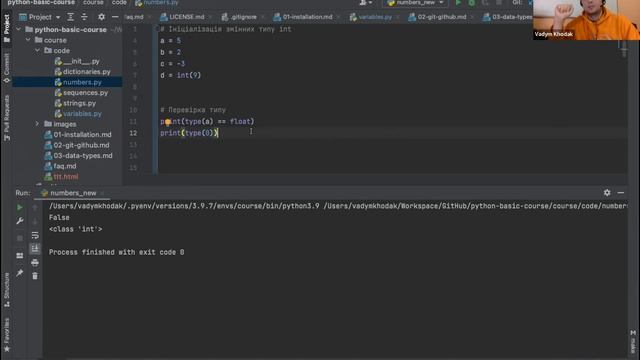640x360 pixels.
Task: Open Run panel settings gear
Action: pyautogui.click(x=607, y=193)
